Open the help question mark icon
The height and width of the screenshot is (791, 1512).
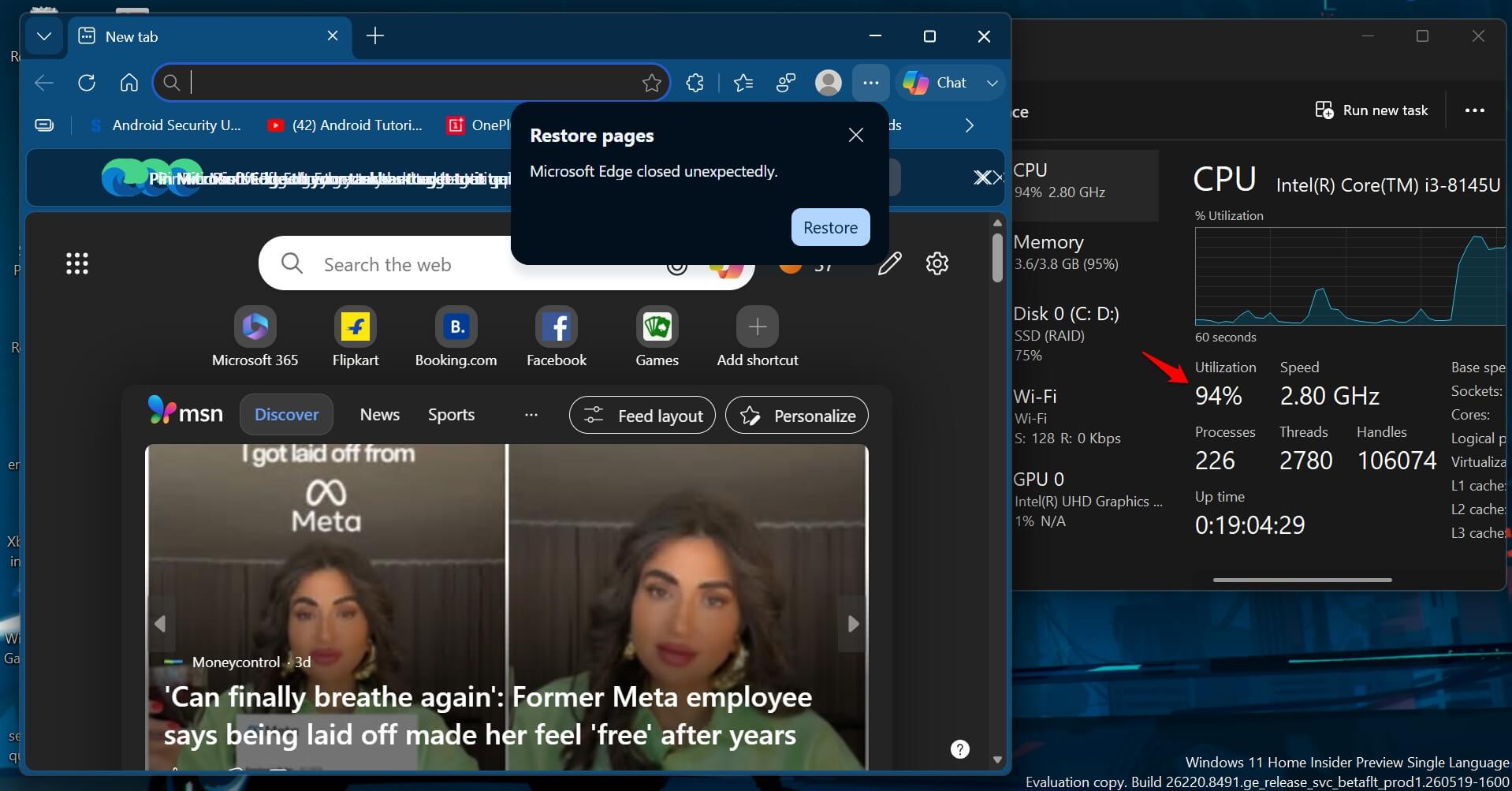959,749
